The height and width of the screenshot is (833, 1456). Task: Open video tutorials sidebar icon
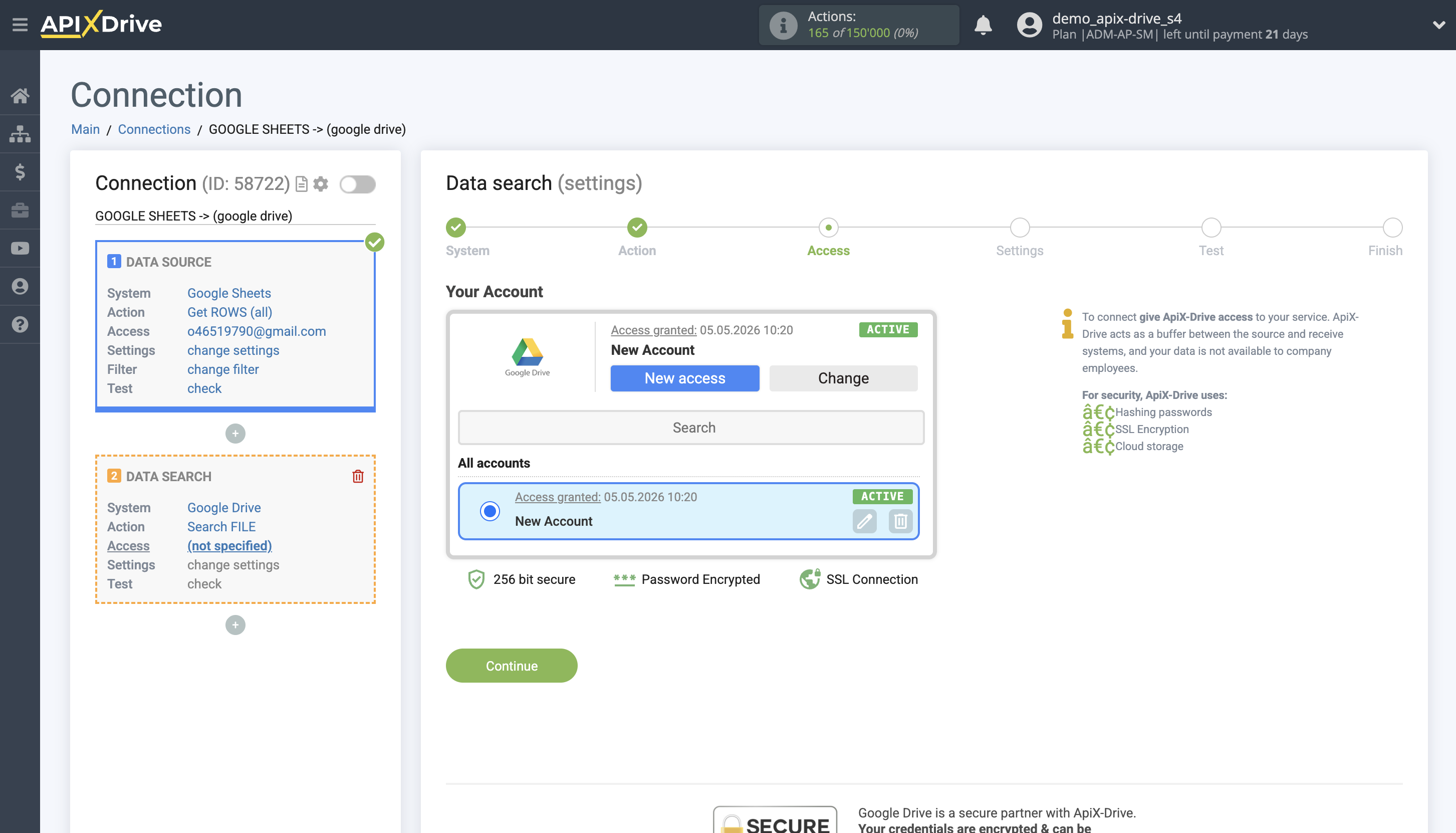(x=20, y=248)
